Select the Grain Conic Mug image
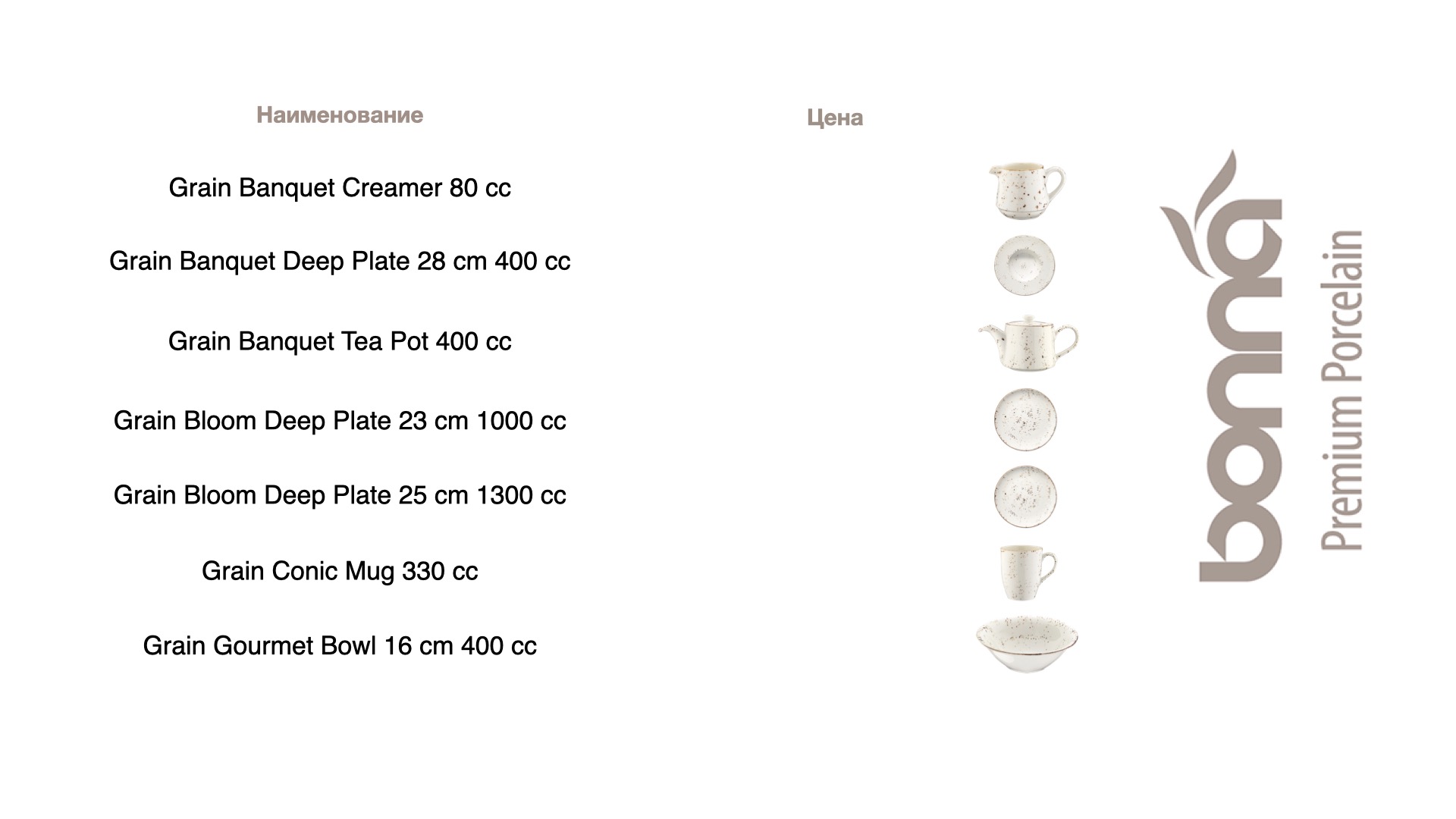The width and height of the screenshot is (1456, 819). point(1028,573)
